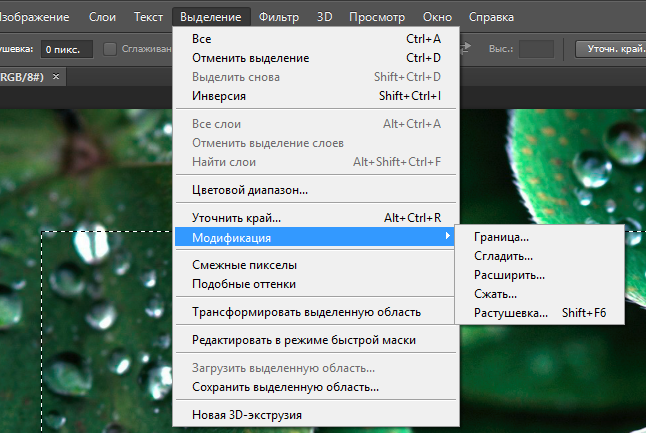Screen dimensions: 652x441
Task: Choose Подобные оттенки
Action: (316, 284)
